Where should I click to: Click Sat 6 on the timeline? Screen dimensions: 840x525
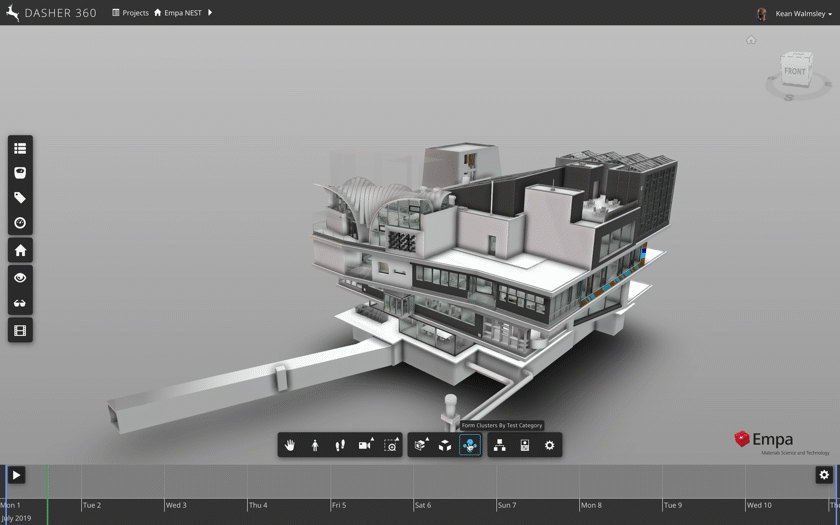tap(422, 505)
